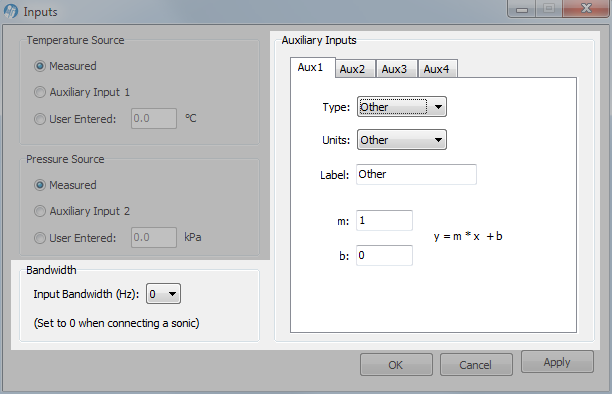This screenshot has height=394, width=612.
Task: Select the Aux1 tab
Action: coord(311,67)
